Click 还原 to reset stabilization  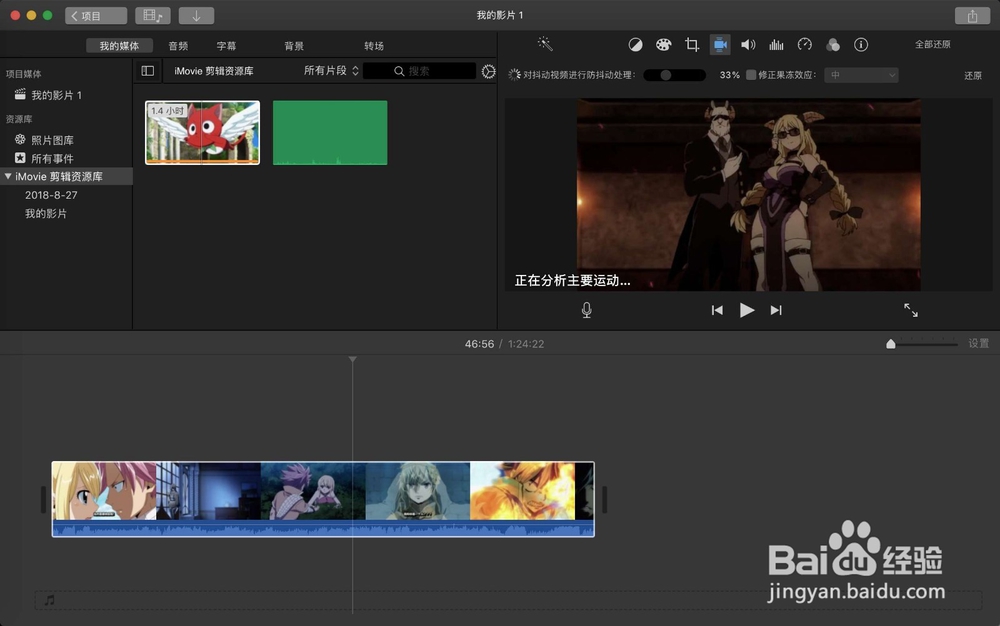(x=973, y=75)
